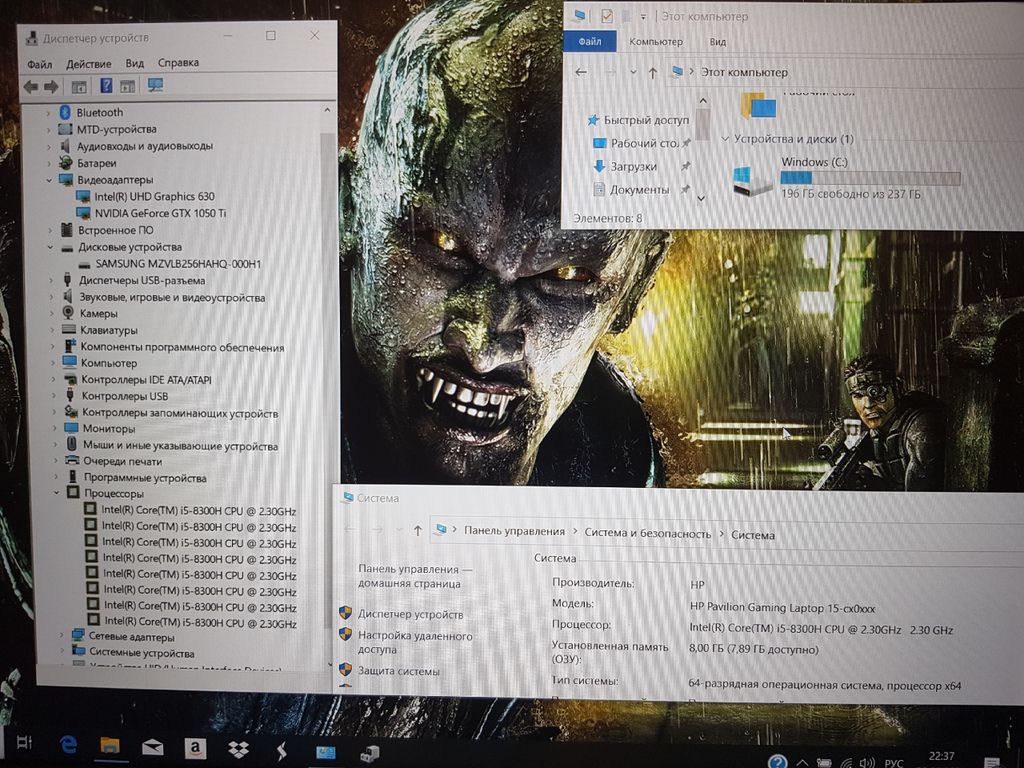1024x768 pixels.
Task: Scan for hardware changes using the monitor icon
Action: [155, 85]
